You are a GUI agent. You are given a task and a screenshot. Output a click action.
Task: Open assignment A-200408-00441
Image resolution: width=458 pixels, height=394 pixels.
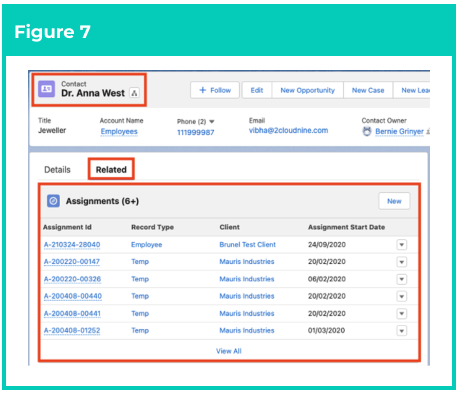72,313
